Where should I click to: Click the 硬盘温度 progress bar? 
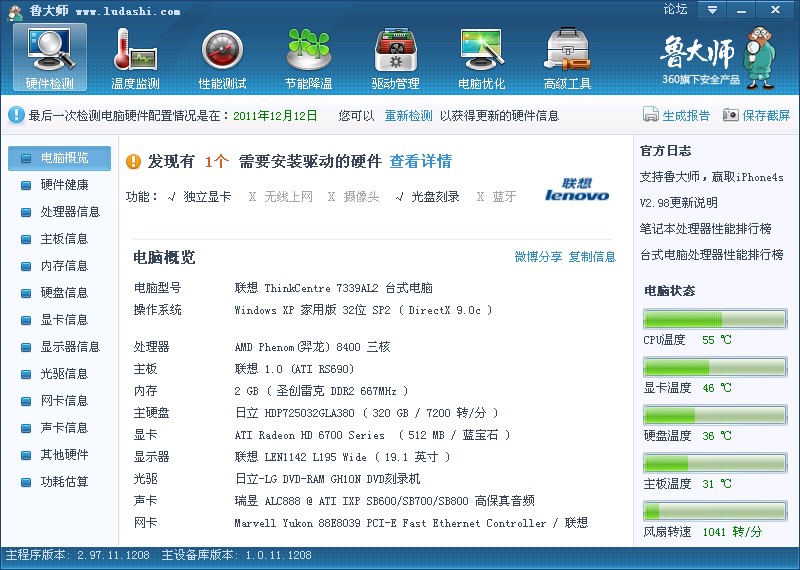(x=715, y=415)
